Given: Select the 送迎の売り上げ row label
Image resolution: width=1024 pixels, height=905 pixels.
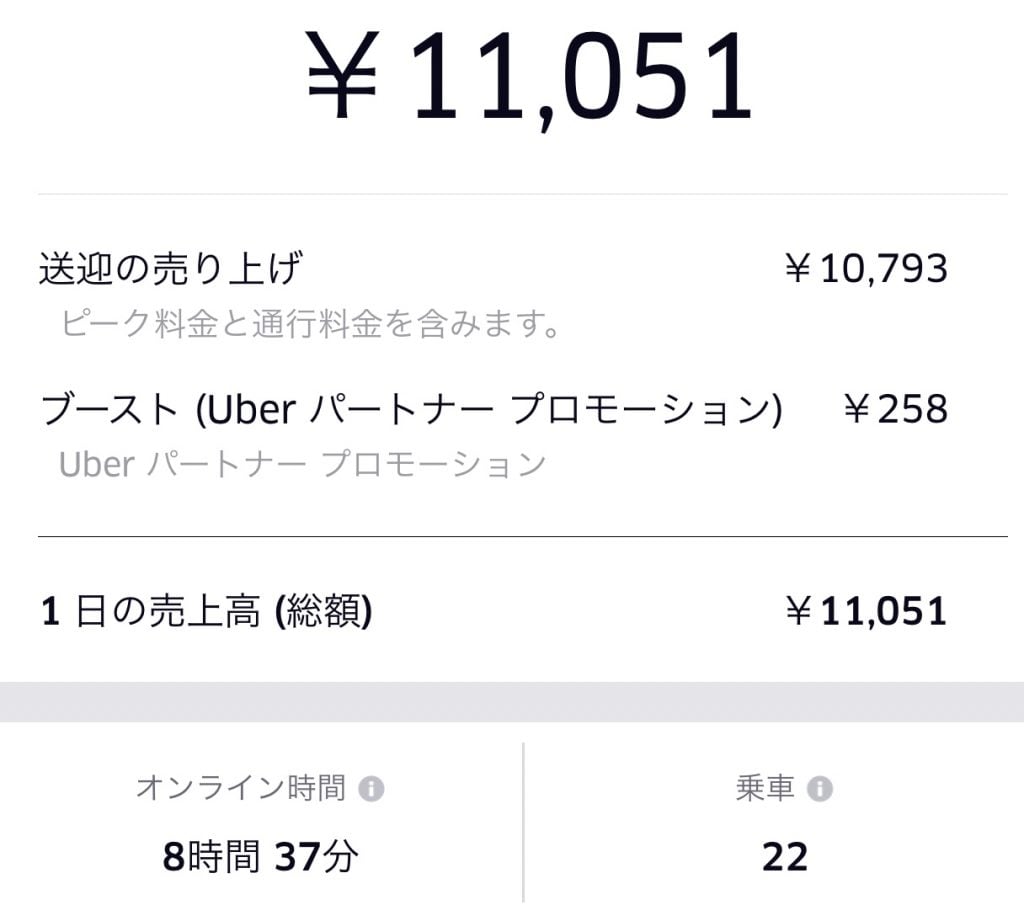Looking at the screenshot, I should click(171, 268).
